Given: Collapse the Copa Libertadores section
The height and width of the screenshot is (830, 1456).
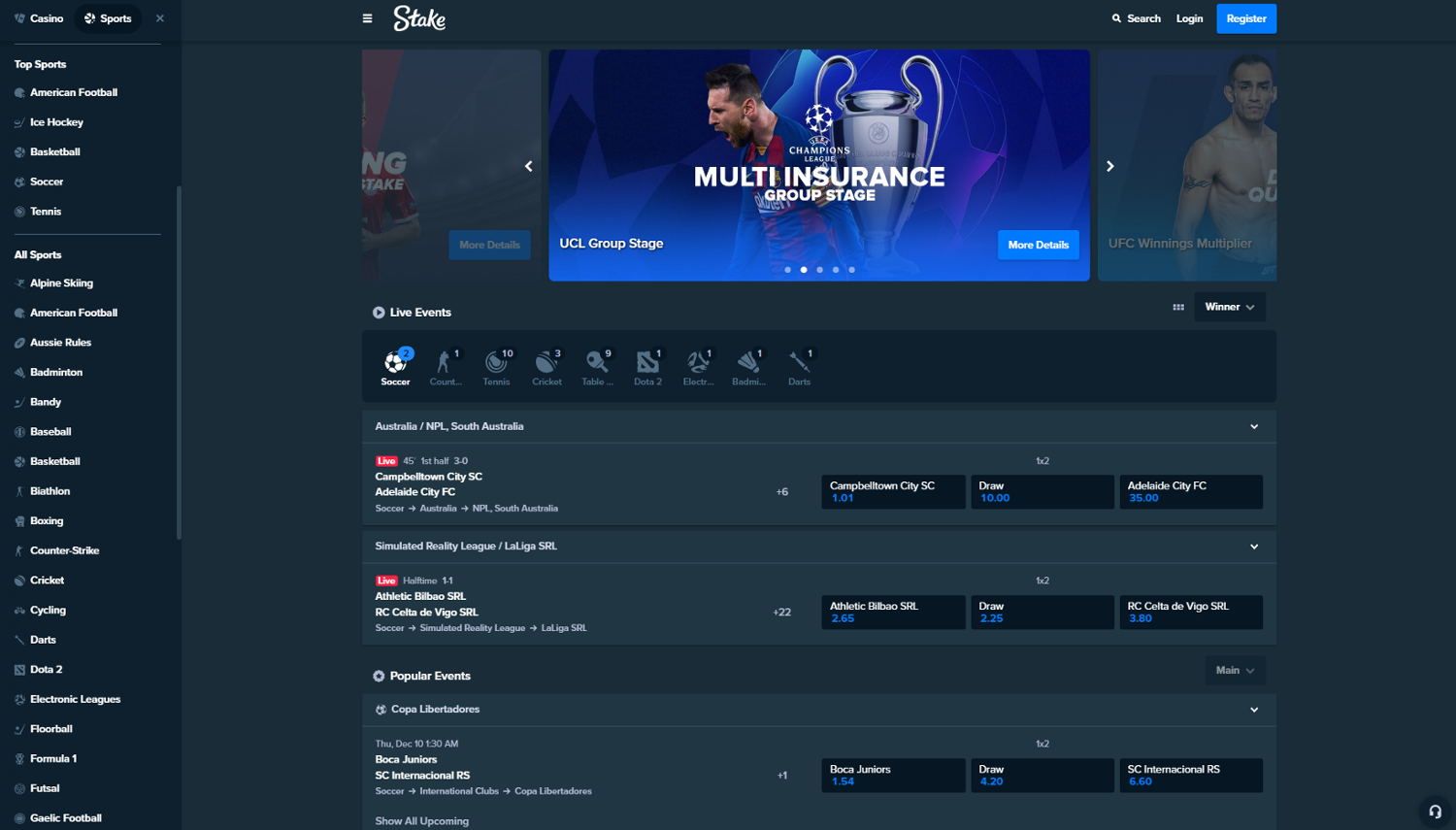Looking at the screenshot, I should pos(1254,710).
